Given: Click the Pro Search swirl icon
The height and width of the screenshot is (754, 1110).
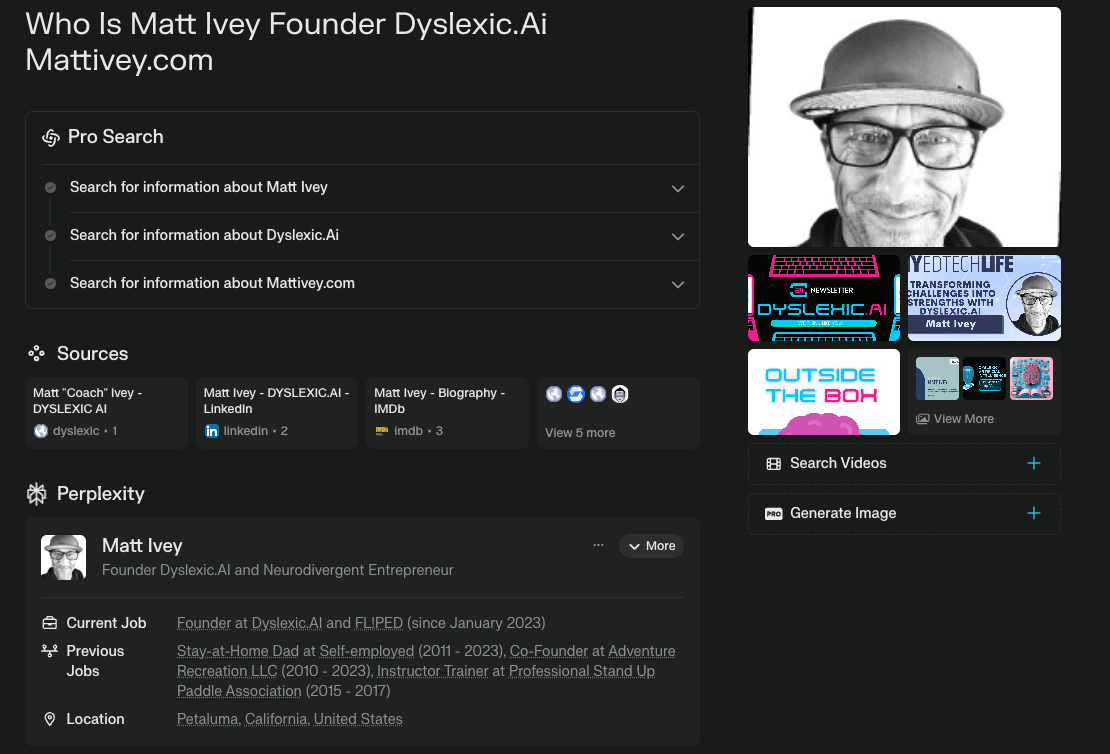Looking at the screenshot, I should [51, 137].
